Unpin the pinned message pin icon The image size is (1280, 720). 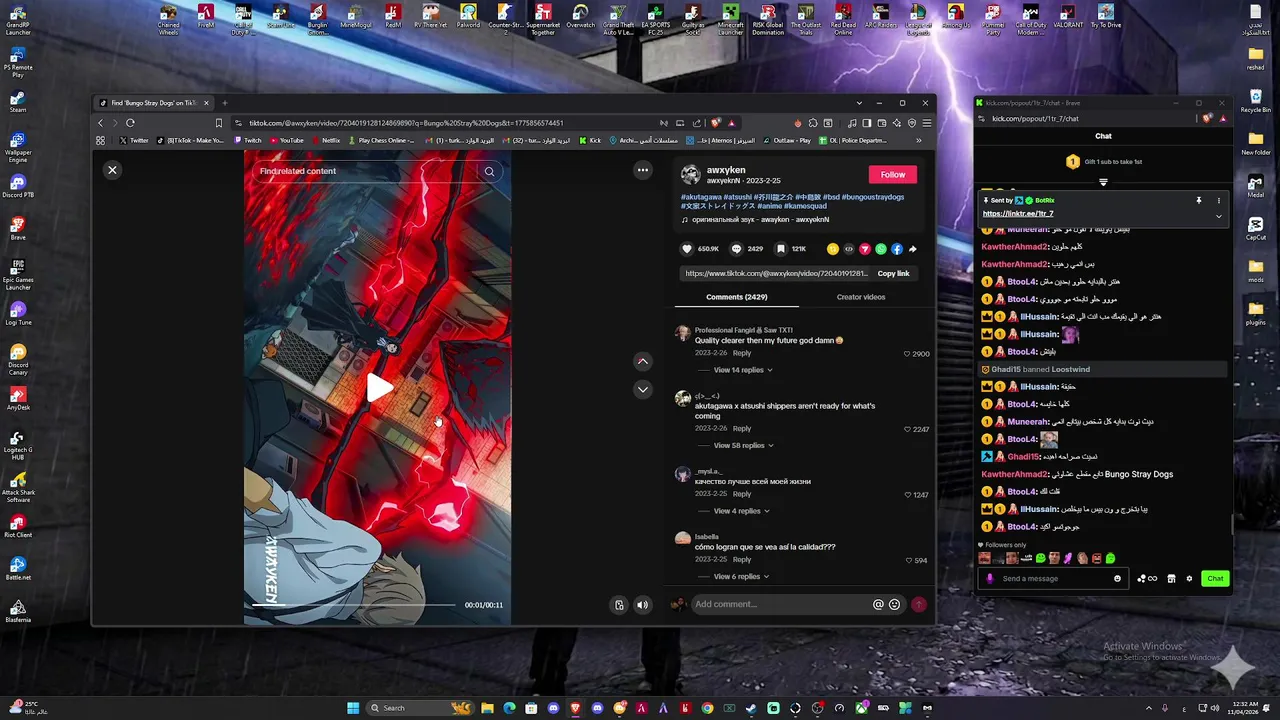pos(1198,200)
